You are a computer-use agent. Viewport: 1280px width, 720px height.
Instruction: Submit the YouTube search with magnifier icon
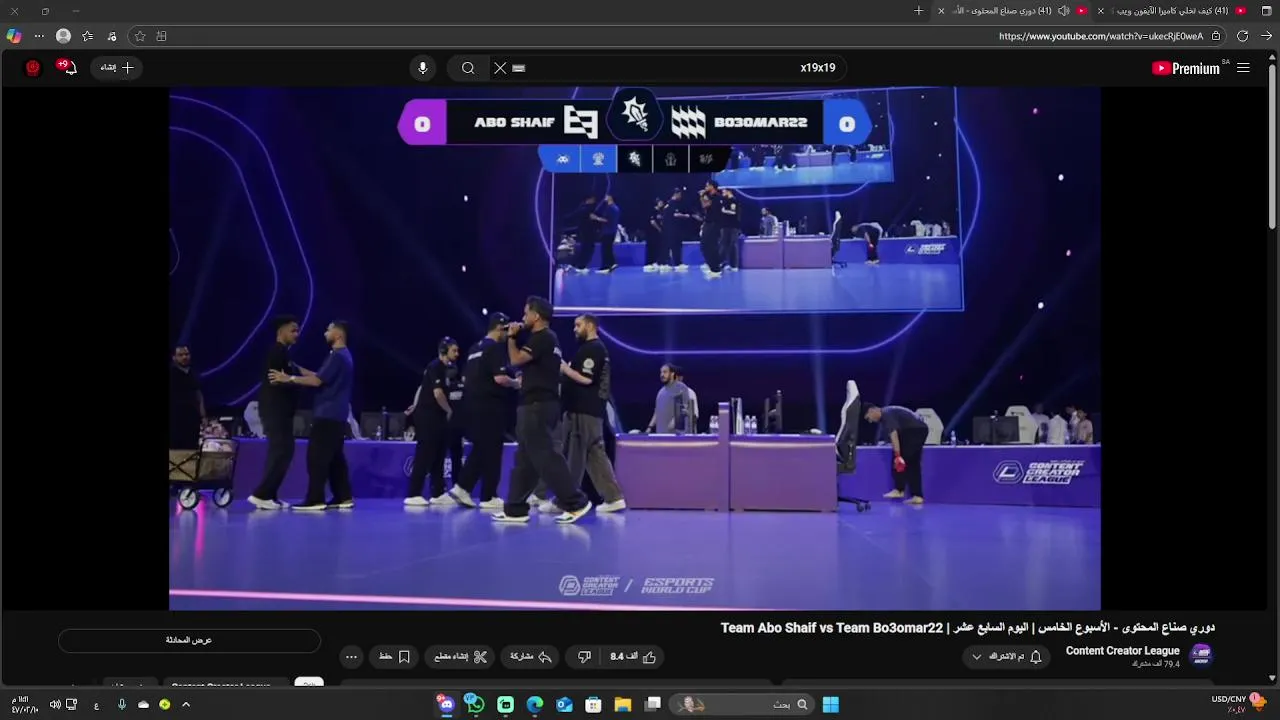[x=468, y=68]
